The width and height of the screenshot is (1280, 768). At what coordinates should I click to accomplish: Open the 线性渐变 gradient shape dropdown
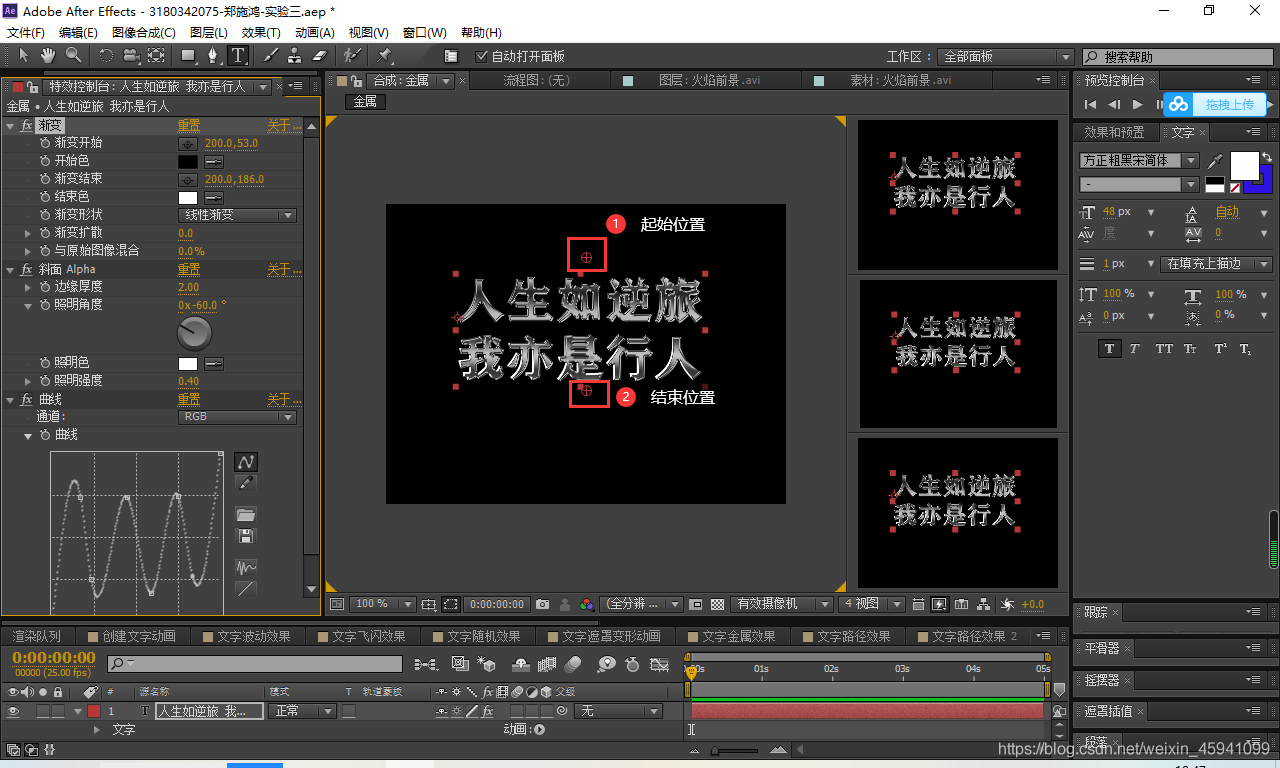237,214
